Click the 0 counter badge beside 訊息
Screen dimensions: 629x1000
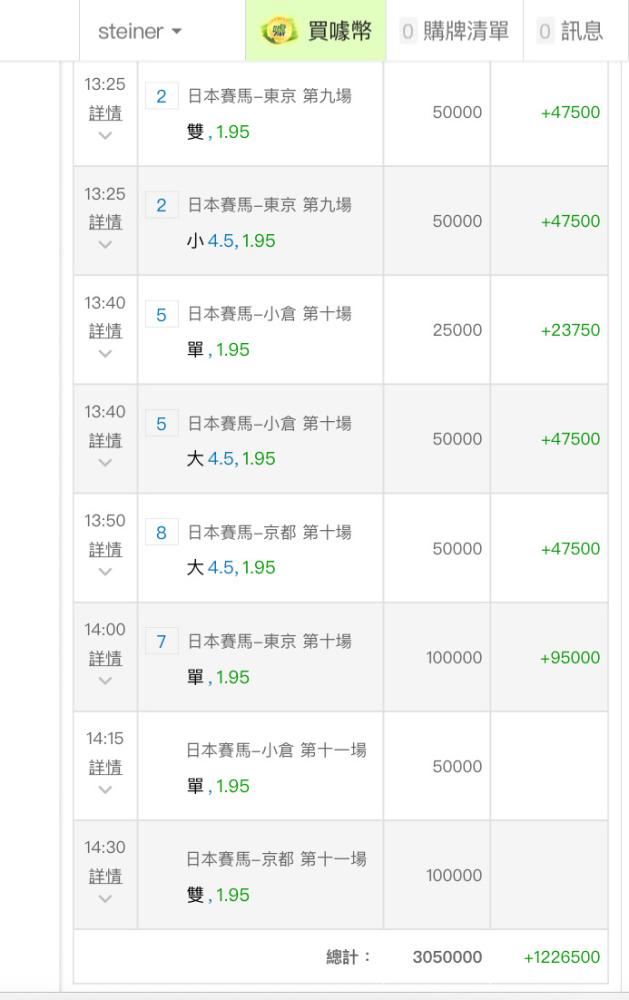[544, 31]
